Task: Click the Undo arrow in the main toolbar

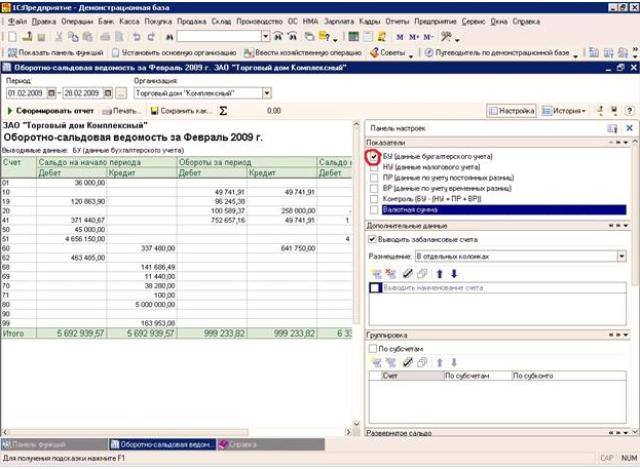Action: click(x=136, y=37)
